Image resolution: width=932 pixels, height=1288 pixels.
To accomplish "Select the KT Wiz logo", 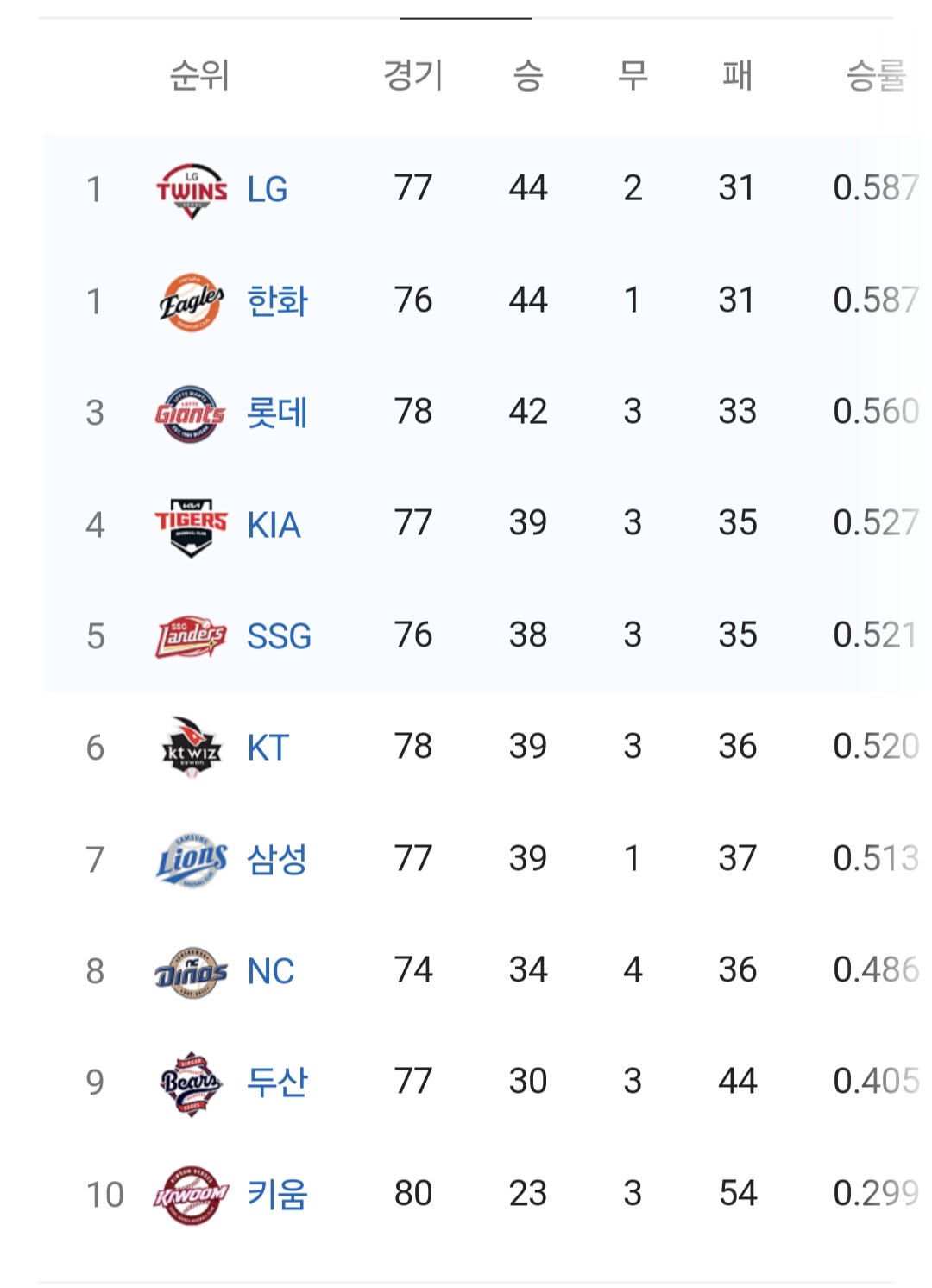I will coord(192,748).
